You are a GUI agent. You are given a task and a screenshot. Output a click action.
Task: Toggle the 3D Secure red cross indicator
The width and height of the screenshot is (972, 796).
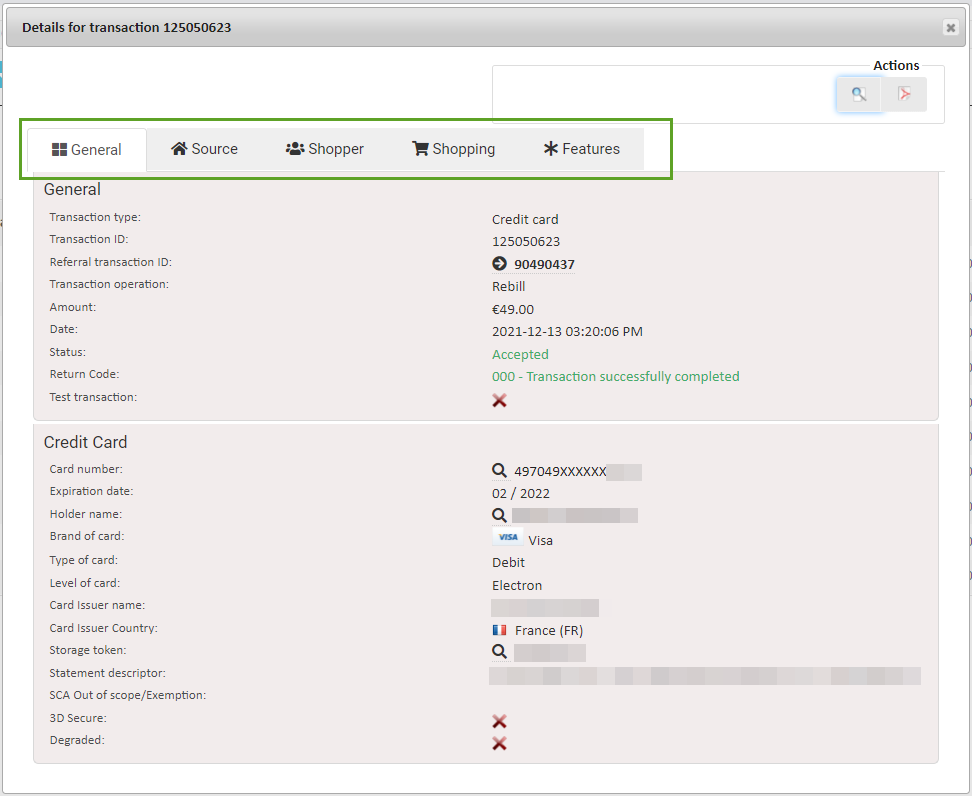499,721
